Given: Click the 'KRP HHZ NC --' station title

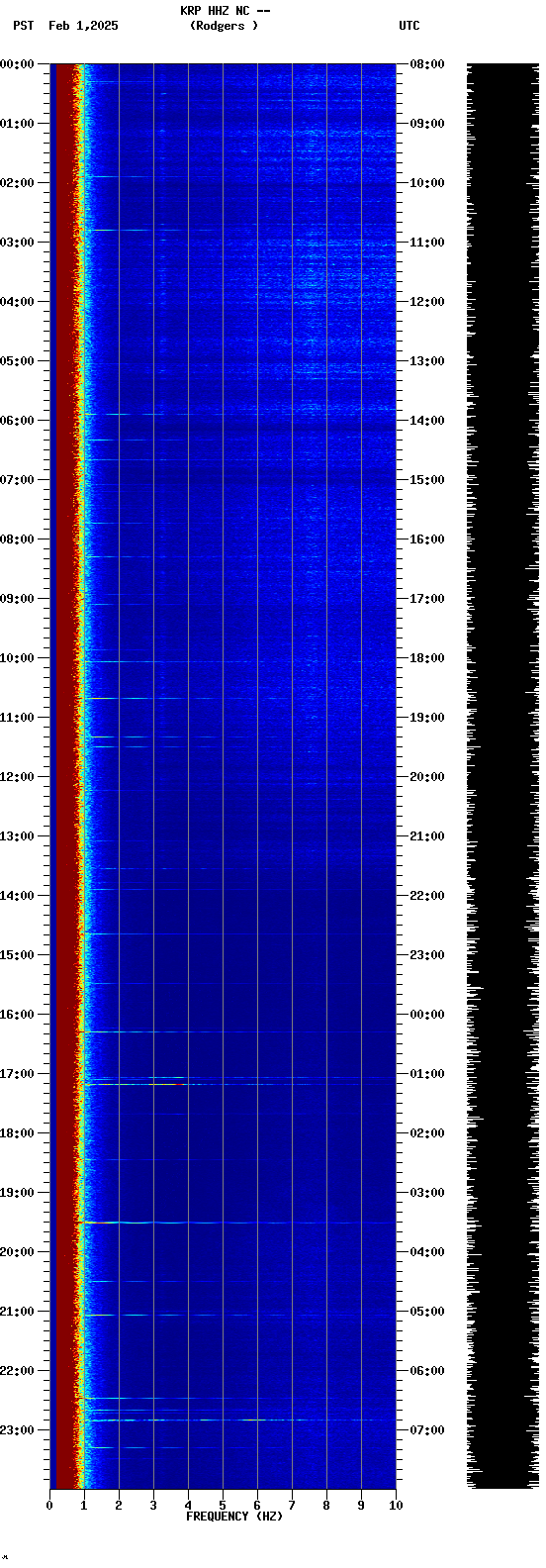Looking at the screenshot, I should [x=225, y=11].
